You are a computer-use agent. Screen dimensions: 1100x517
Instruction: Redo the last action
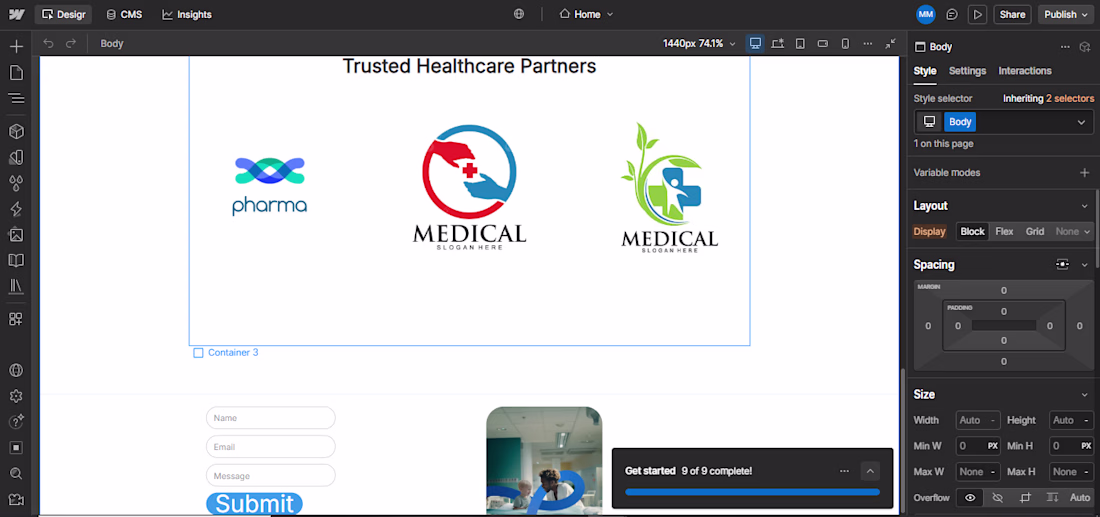(x=70, y=43)
